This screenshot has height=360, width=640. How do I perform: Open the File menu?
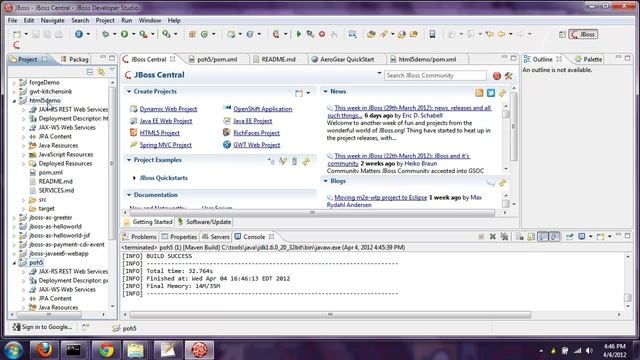click(x=12, y=20)
